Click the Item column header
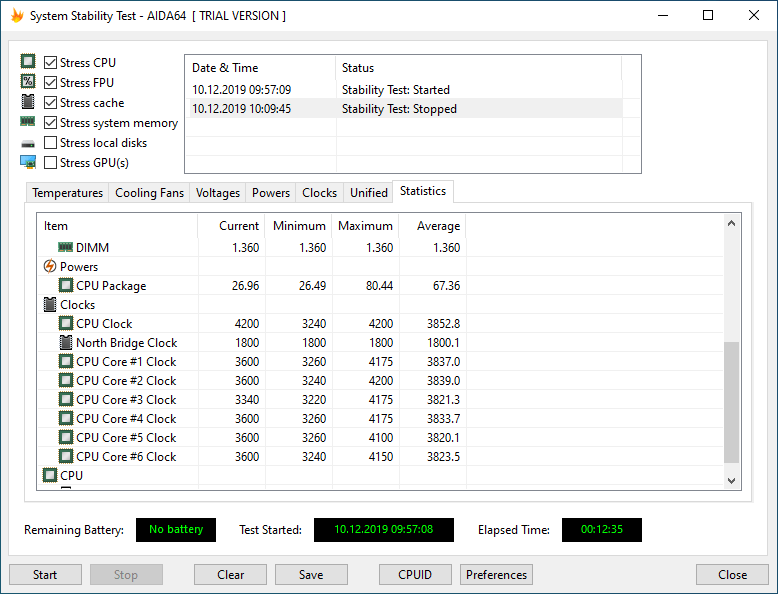This screenshot has height=594, width=778. [x=118, y=226]
